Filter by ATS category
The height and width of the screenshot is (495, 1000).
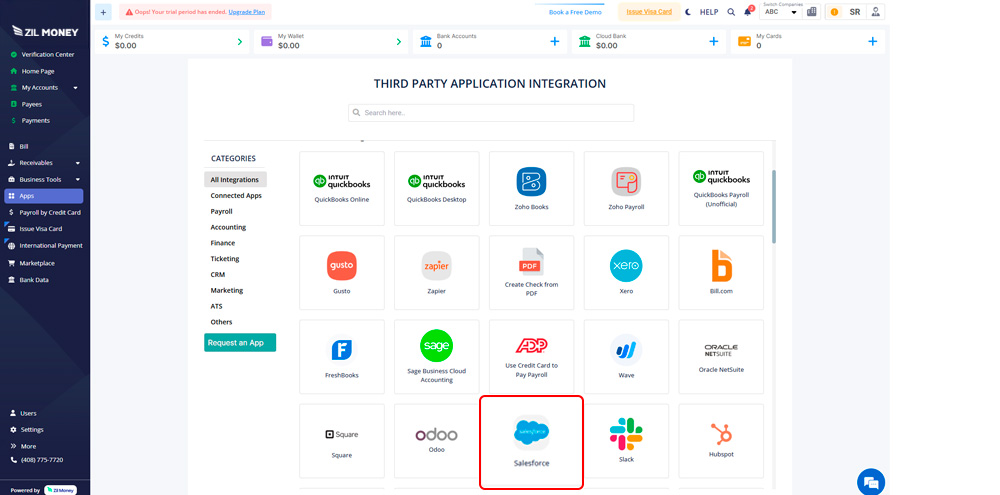coord(216,306)
